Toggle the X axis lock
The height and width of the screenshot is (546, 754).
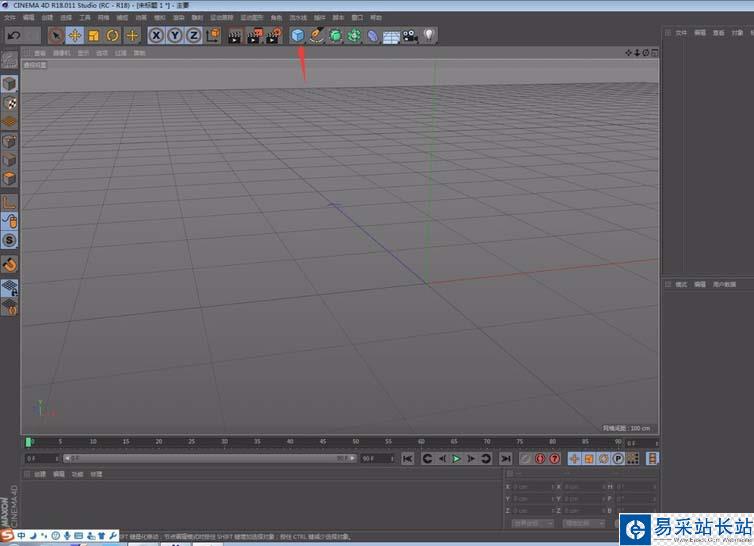pos(156,35)
